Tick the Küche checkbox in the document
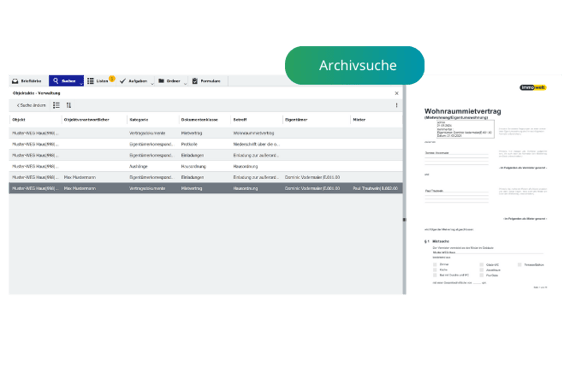Viewport: 570px width, 385px height. click(435, 270)
